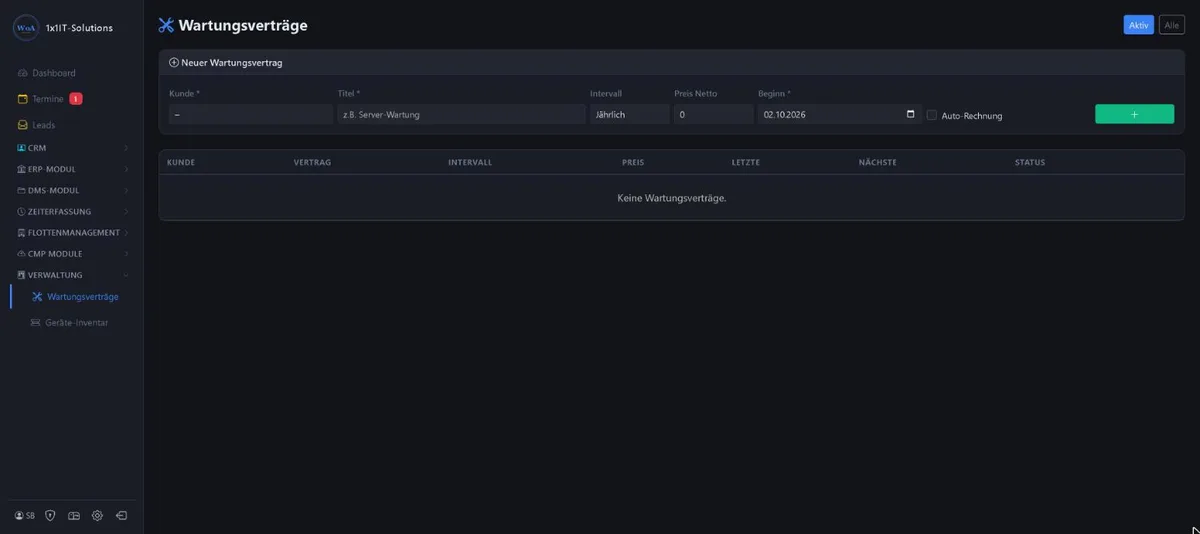Click the PREIS column header
Image resolution: width=1200 pixels, height=534 pixels.
tap(633, 162)
